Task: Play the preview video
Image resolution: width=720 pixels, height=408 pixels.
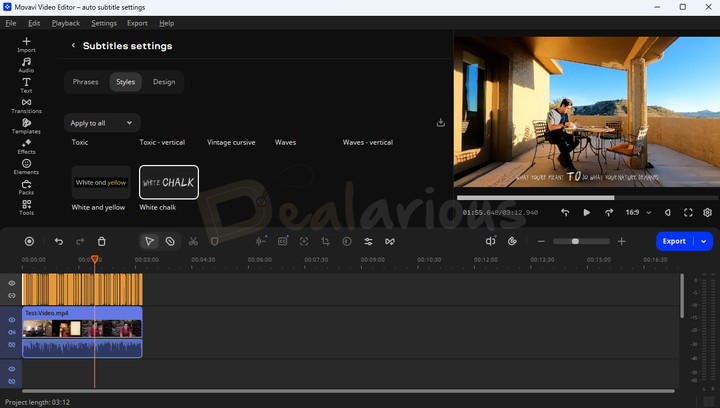Action: (x=586, y=212)
